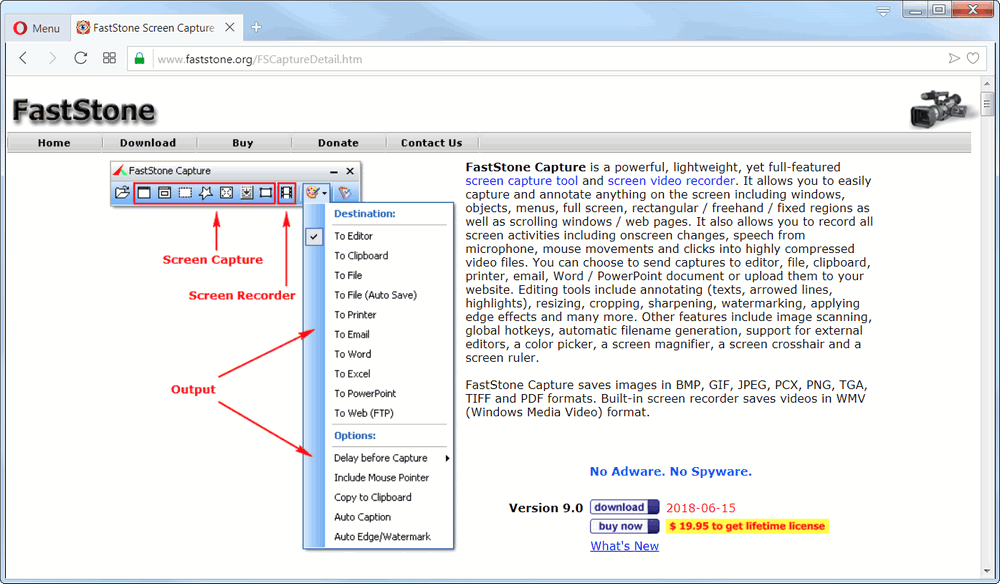Open Speed Dial grid icon
Image resolution: width=1000 pixels, height=584 pixels.
[x=109, y=59]
